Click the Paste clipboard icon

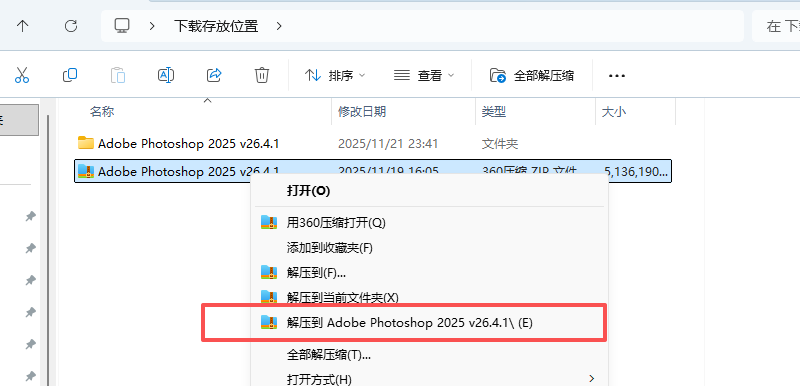(x=118, y=75)
